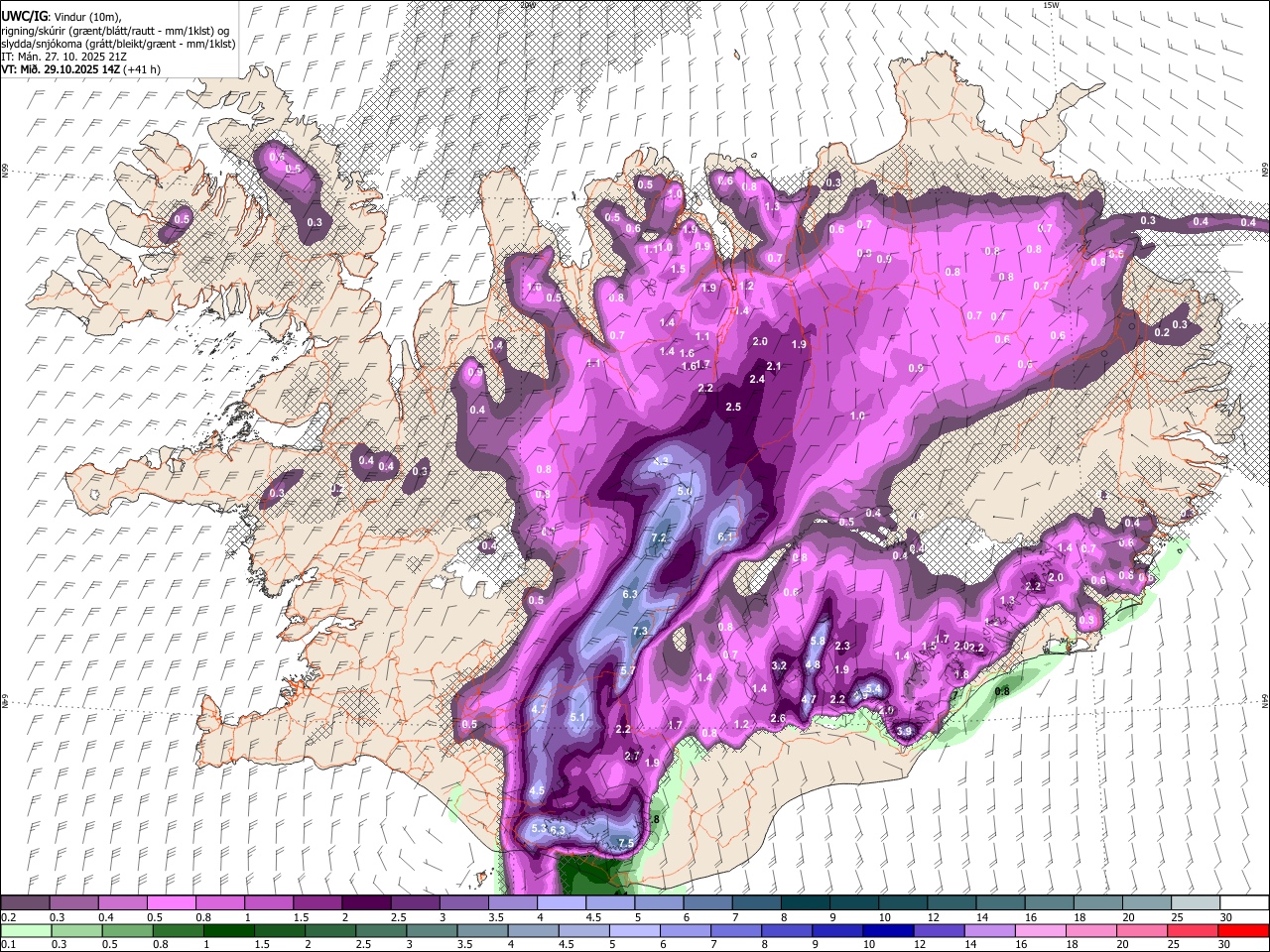The width and height of the screenshot is (1270, 952).
Task: Select the violet rain legend swatch labeled 12
Action: pyautogui.click(x=939, y=931)
